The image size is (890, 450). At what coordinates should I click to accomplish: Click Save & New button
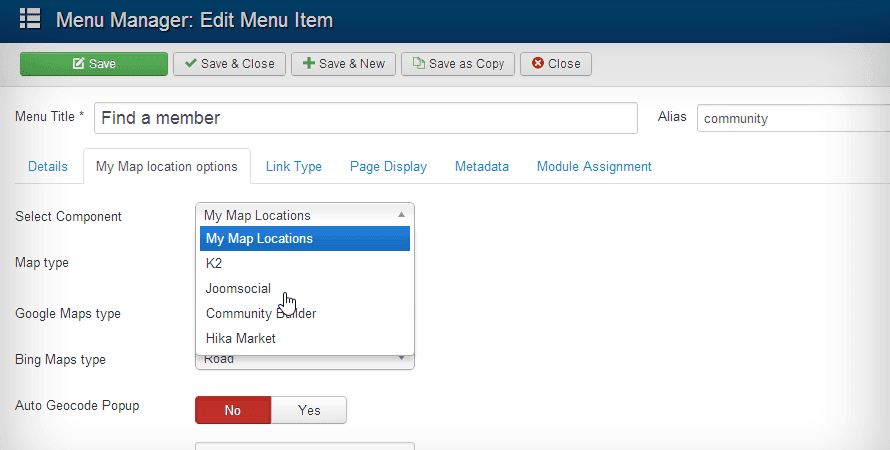tap(344, 64)
